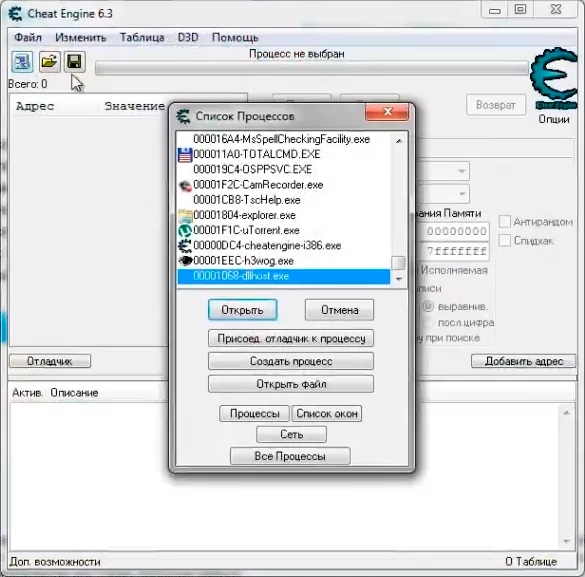585x577 pixels.
Task: Select the 000019C4-OSPPSVC.EXE process
Action: tap(284, 170)
